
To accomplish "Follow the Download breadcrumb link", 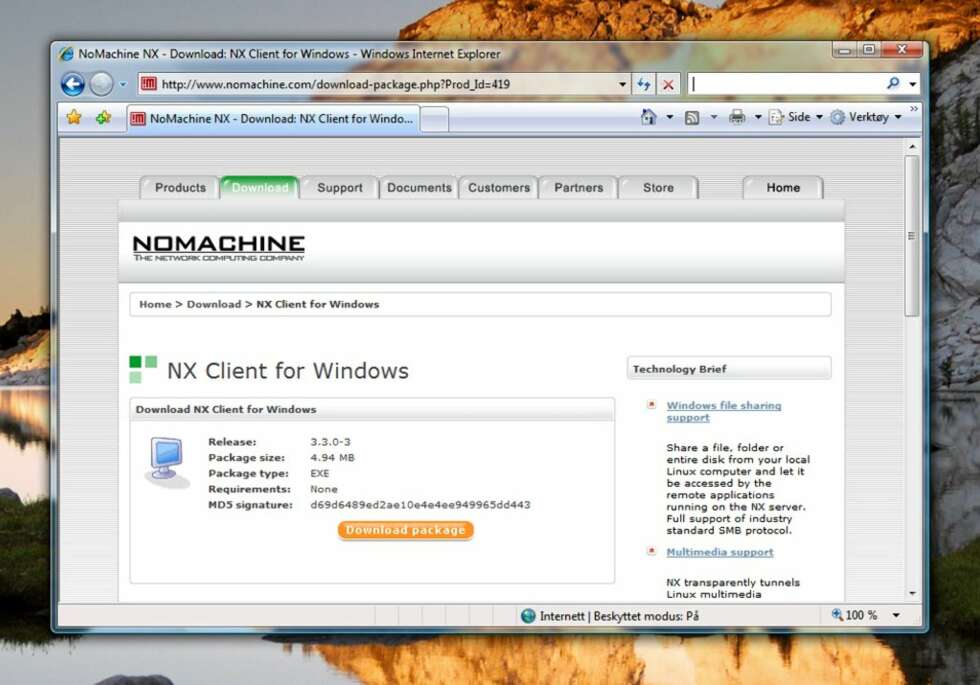I will [214, 304].
